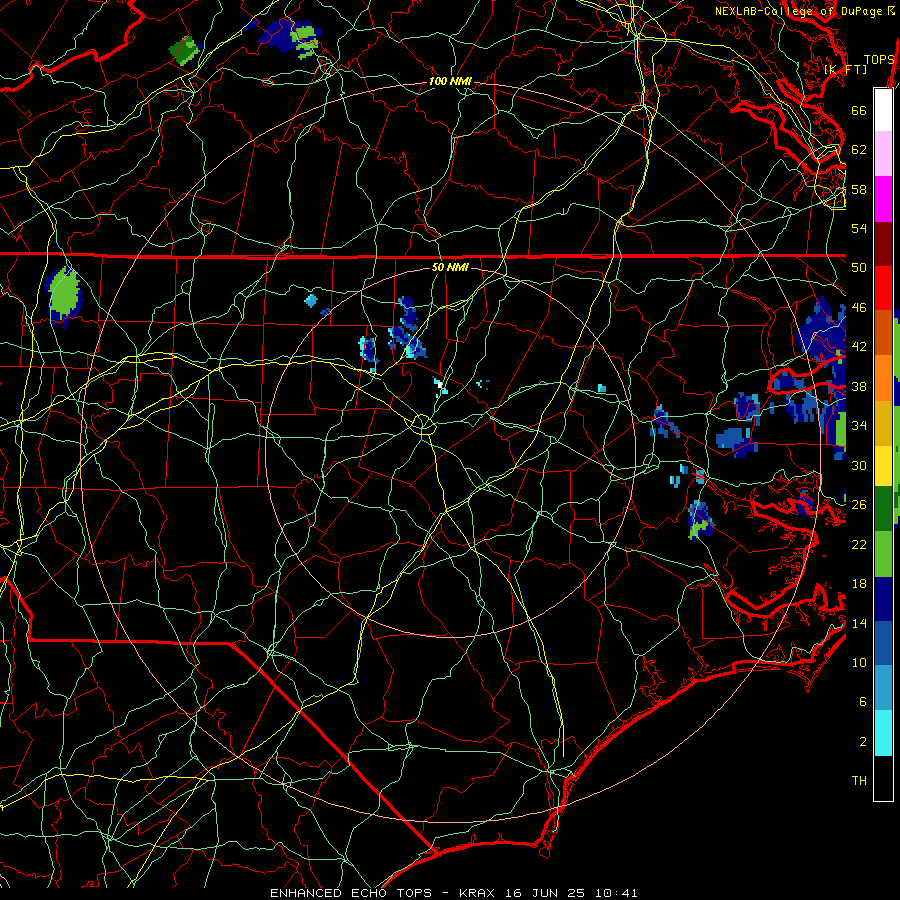The width and height of the screenshot is (900, 900).
Task: Select the light green legend swatch
Action: 883,554
